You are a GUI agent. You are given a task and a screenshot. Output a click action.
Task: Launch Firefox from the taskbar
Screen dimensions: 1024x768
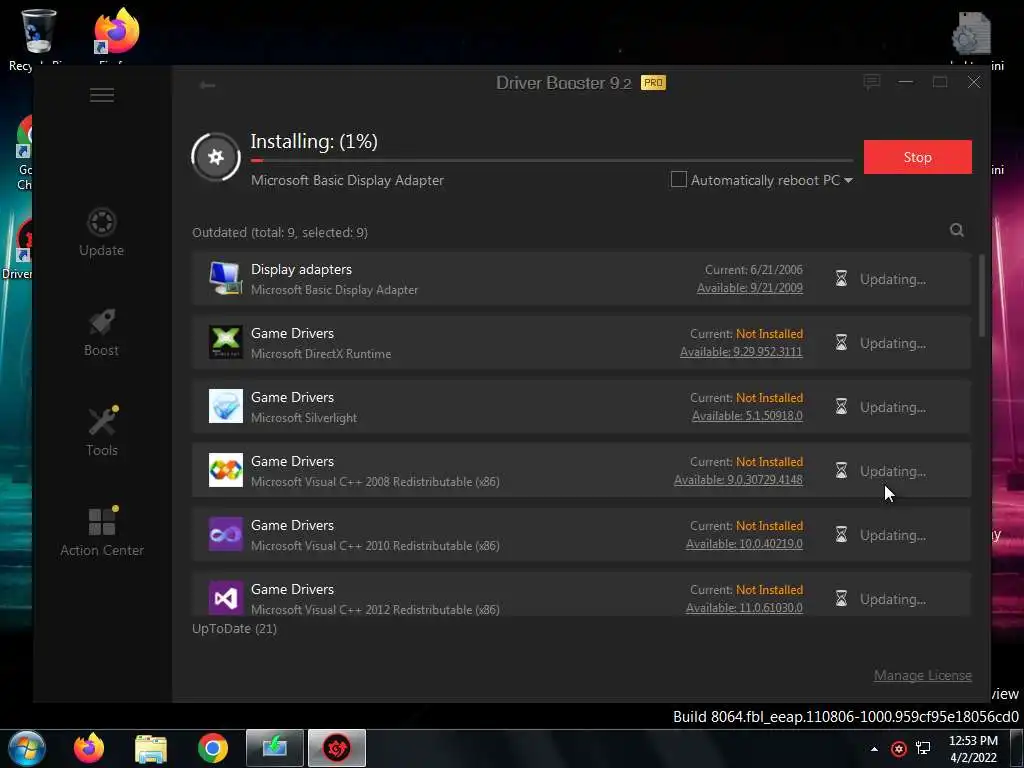click(x=89, y=748)
